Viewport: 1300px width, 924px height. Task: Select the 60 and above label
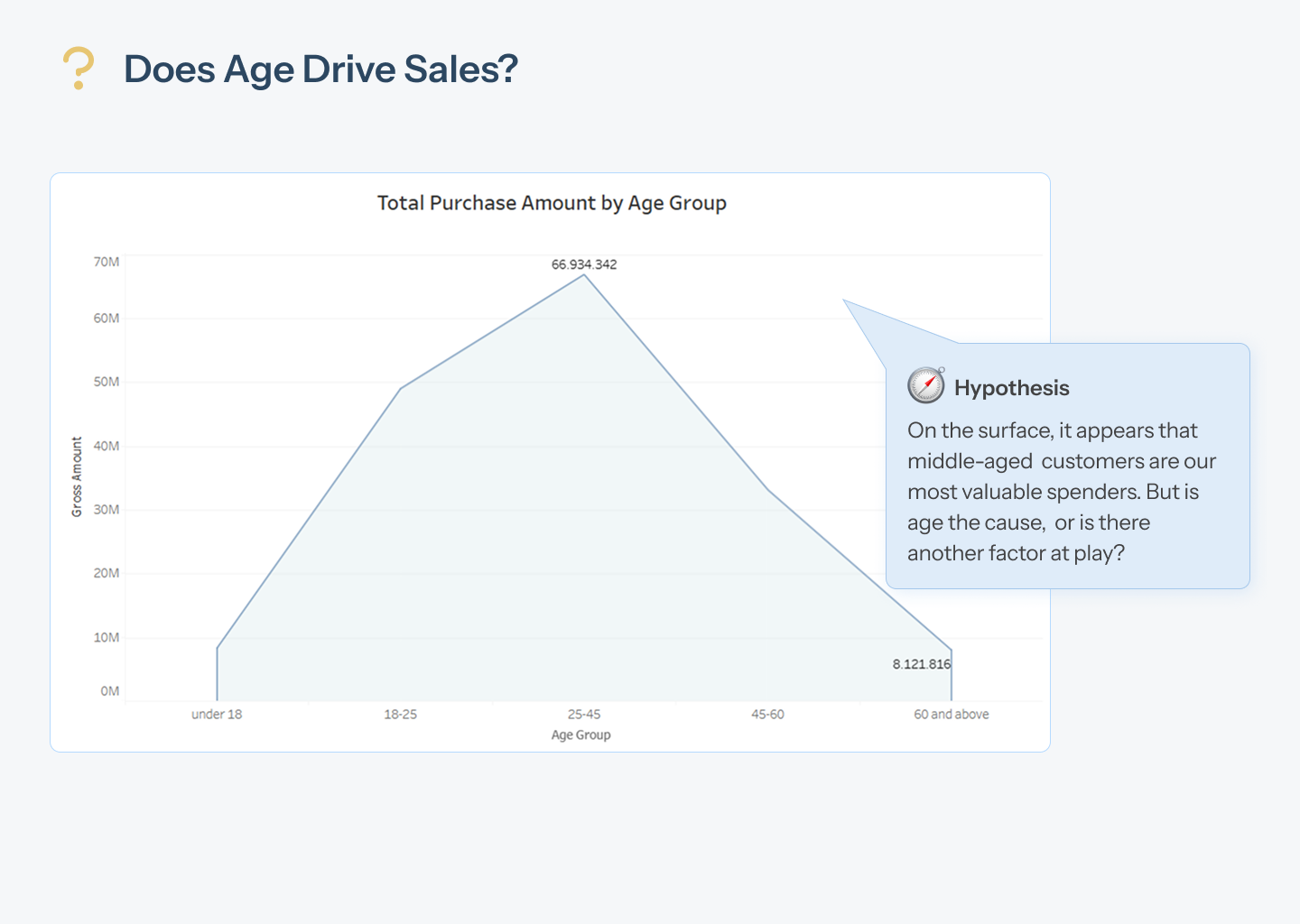click(952, 714)
